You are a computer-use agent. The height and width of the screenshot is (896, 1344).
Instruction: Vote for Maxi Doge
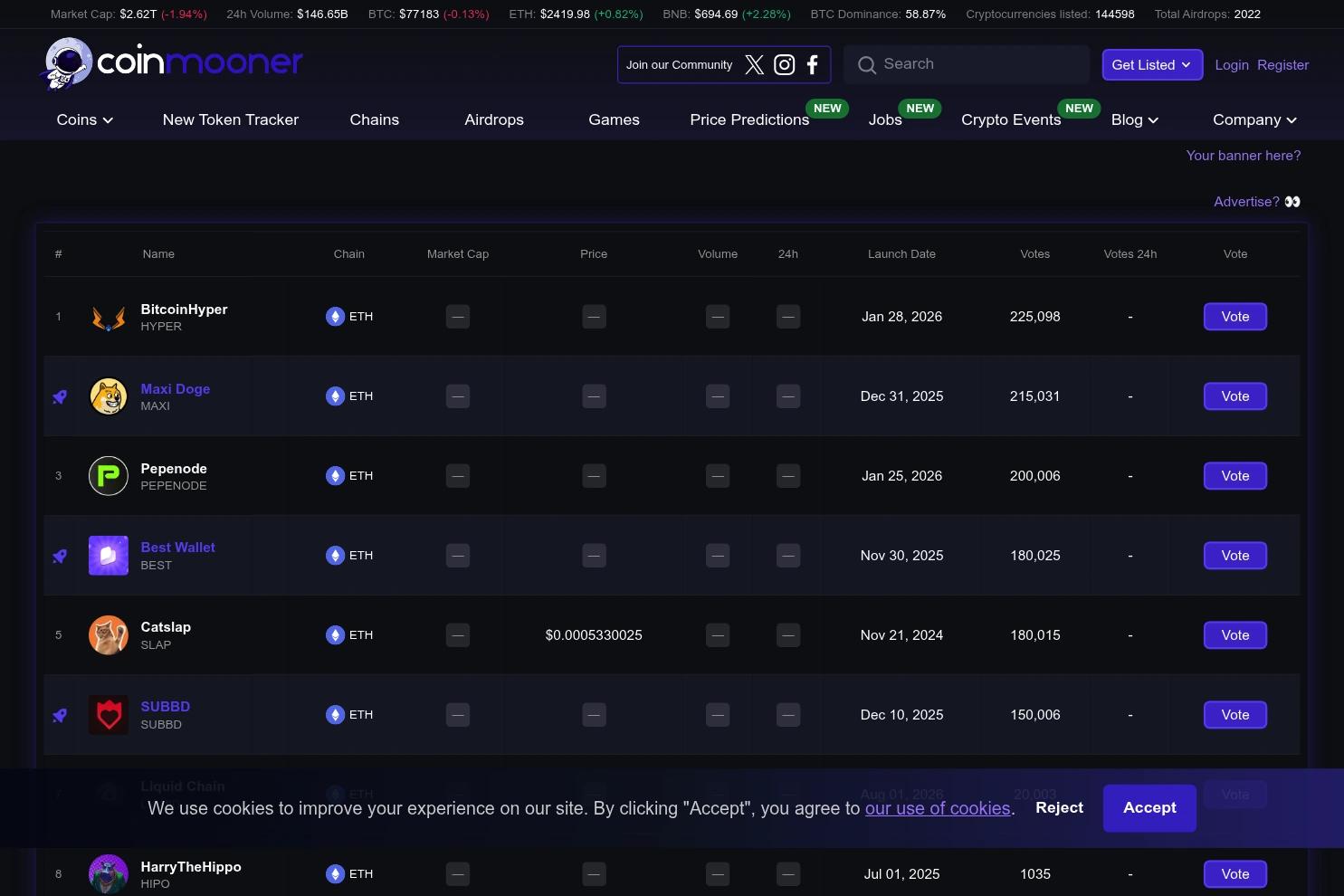click(1235, 396)
